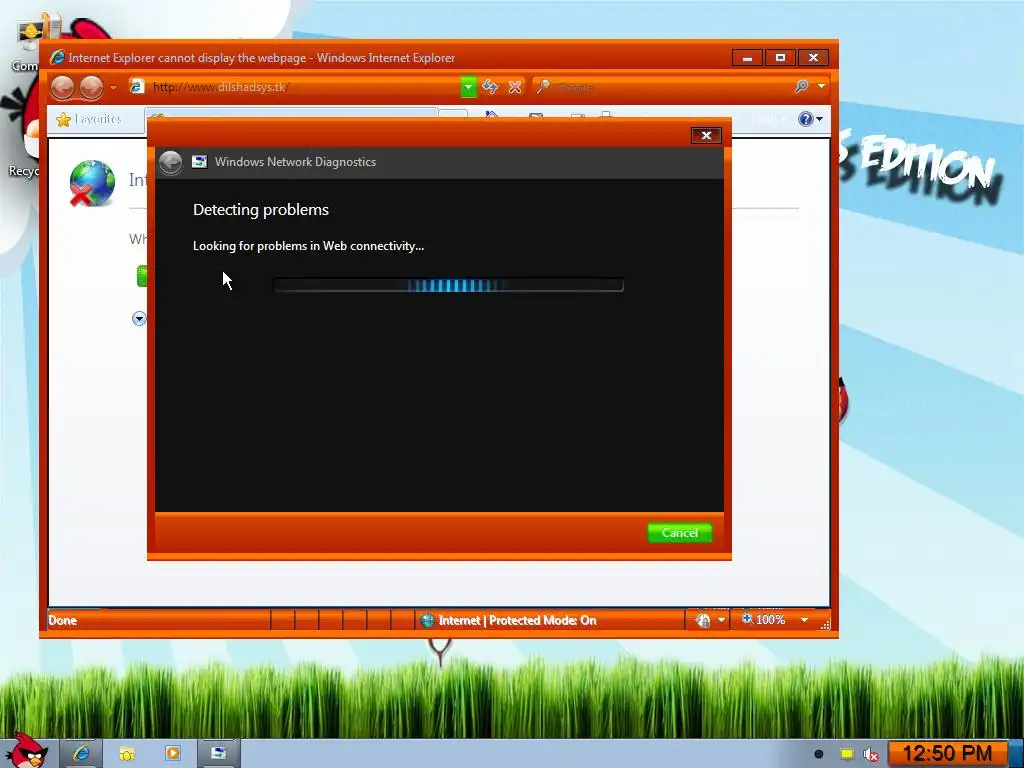Click the 100% zoom level button
The width and height of the screenshot is (1024, 768).
(763, 620)
